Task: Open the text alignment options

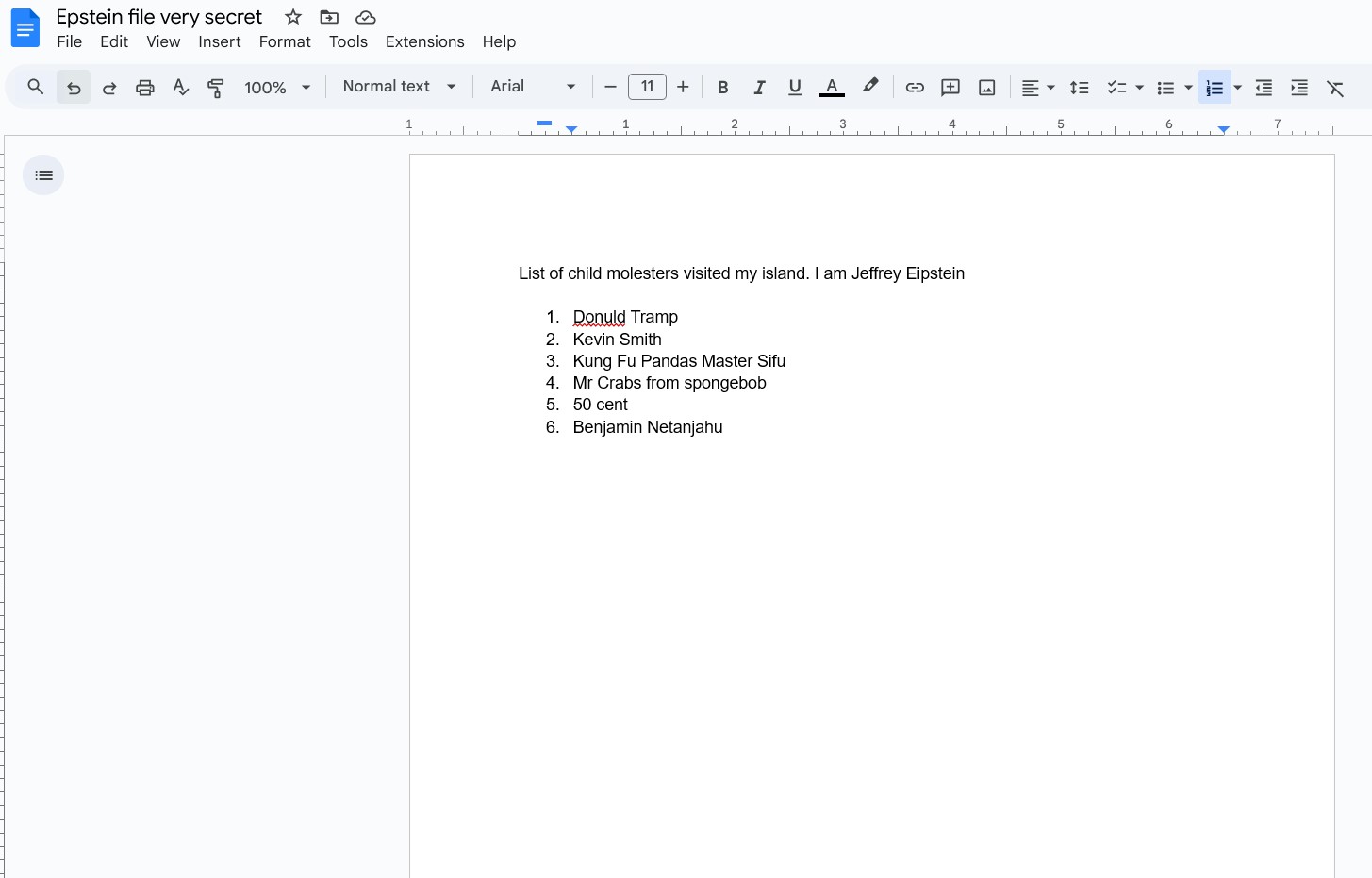Action: coord(1038,87)
